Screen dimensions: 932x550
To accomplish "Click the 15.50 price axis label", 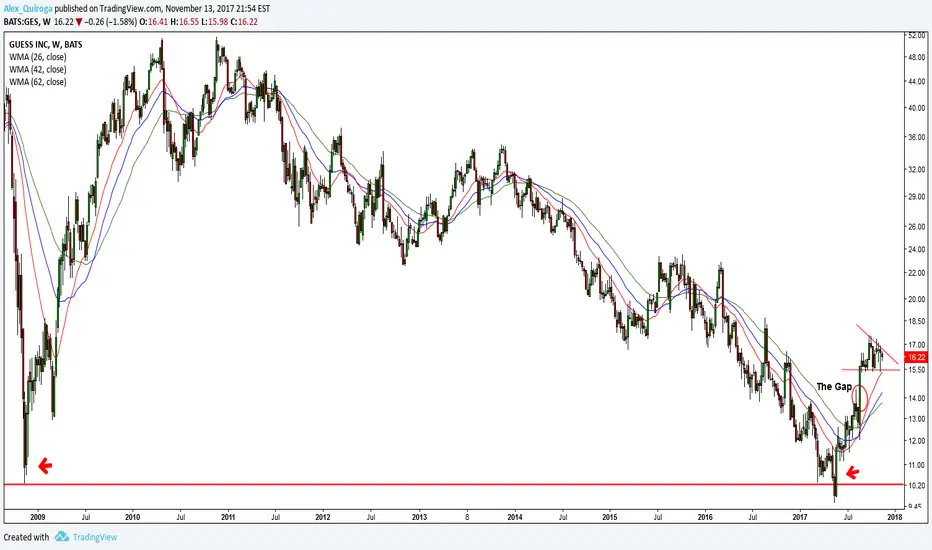I will point(916,369).
